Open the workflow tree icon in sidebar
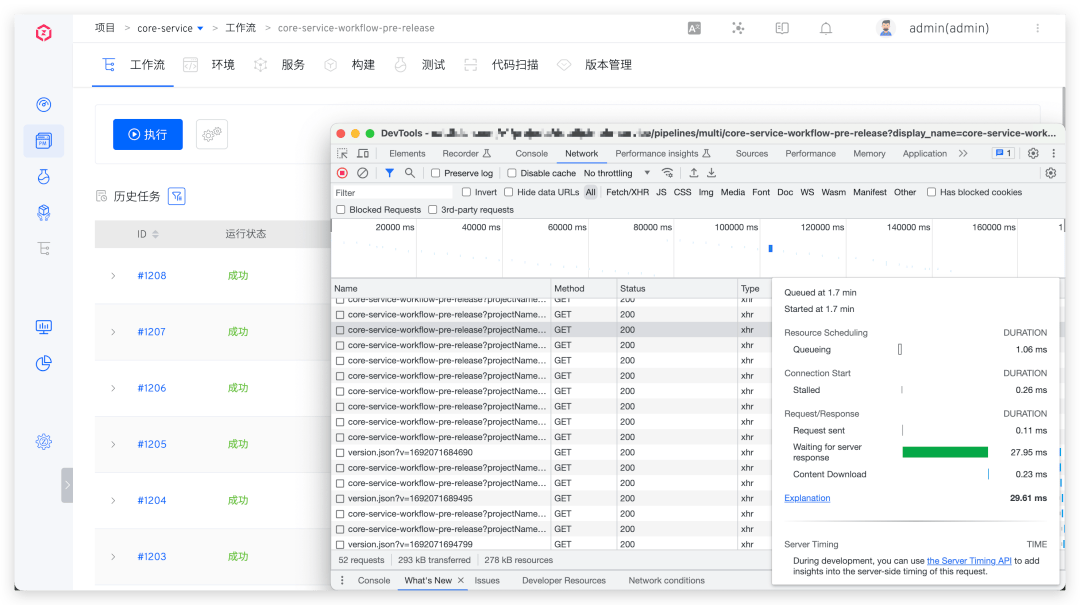 tap(43, 248)
